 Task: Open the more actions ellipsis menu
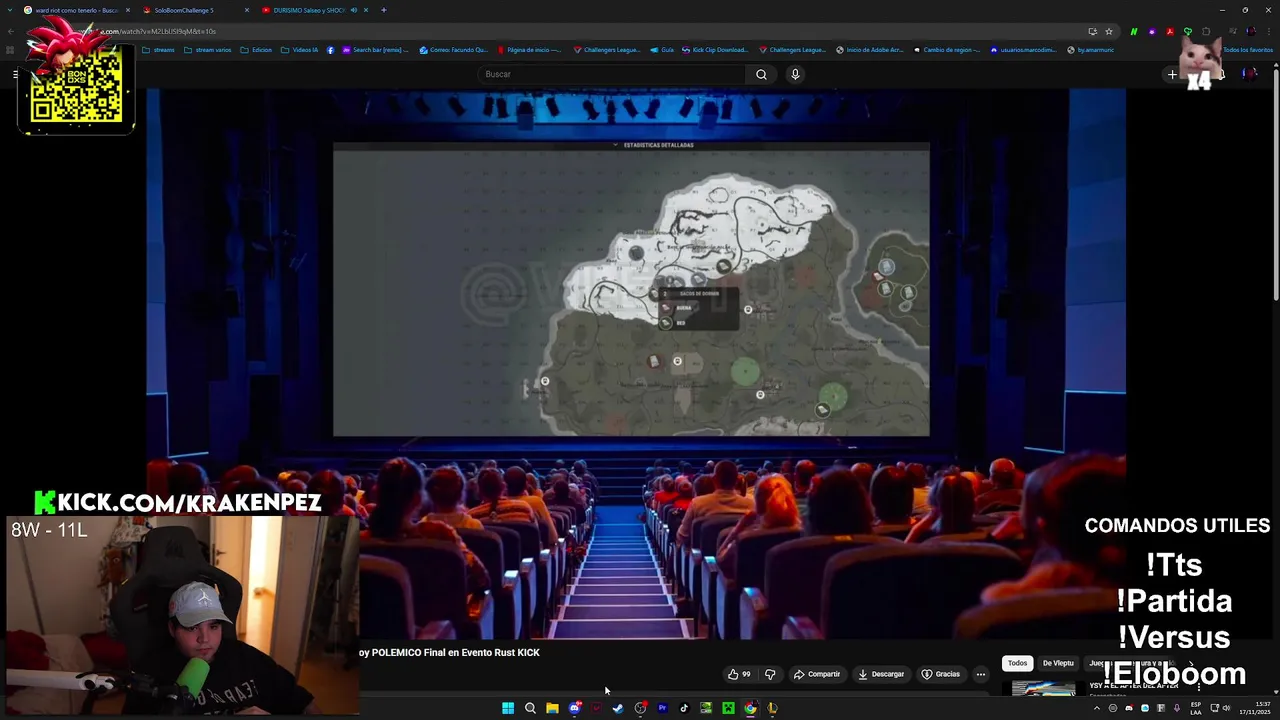tap(981, 674)
